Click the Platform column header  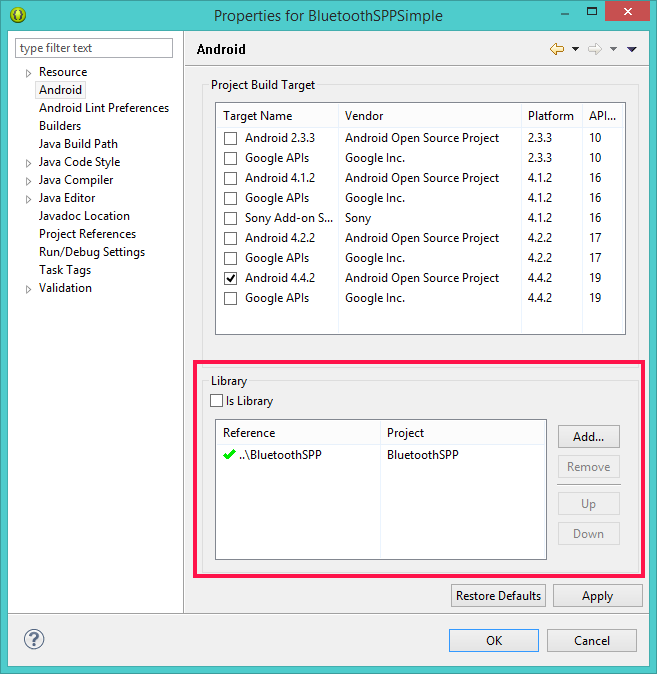(552, 116)
